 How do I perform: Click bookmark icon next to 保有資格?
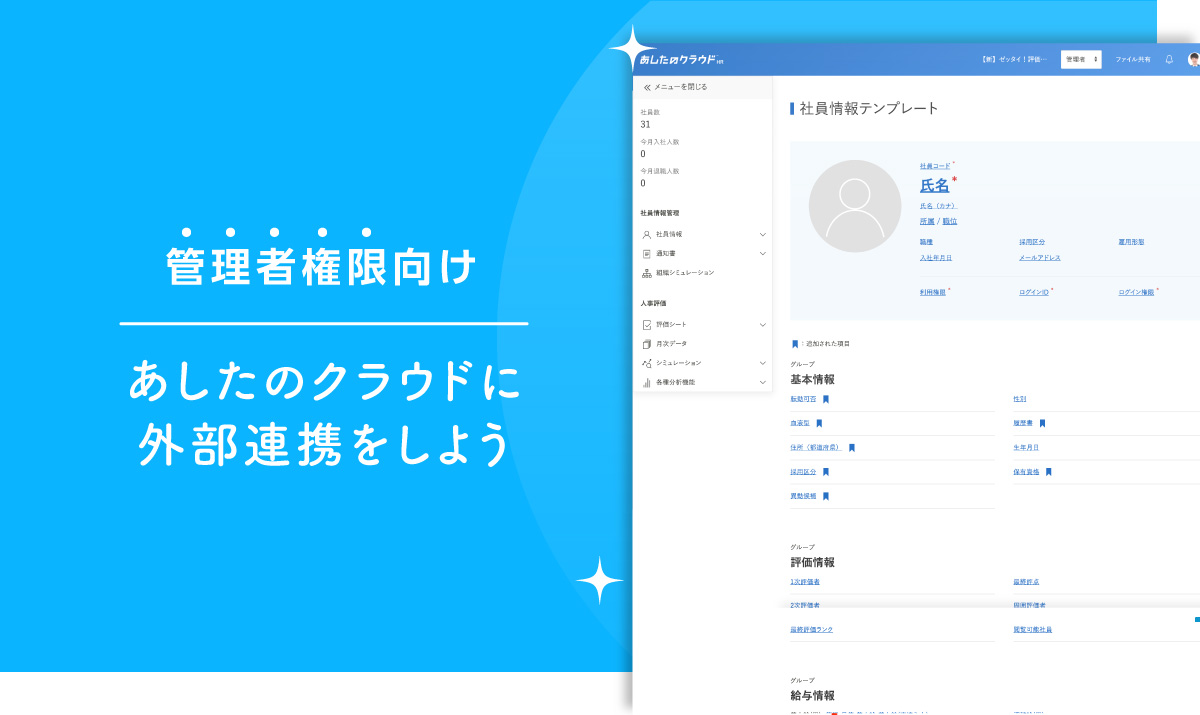(1048, 472)
